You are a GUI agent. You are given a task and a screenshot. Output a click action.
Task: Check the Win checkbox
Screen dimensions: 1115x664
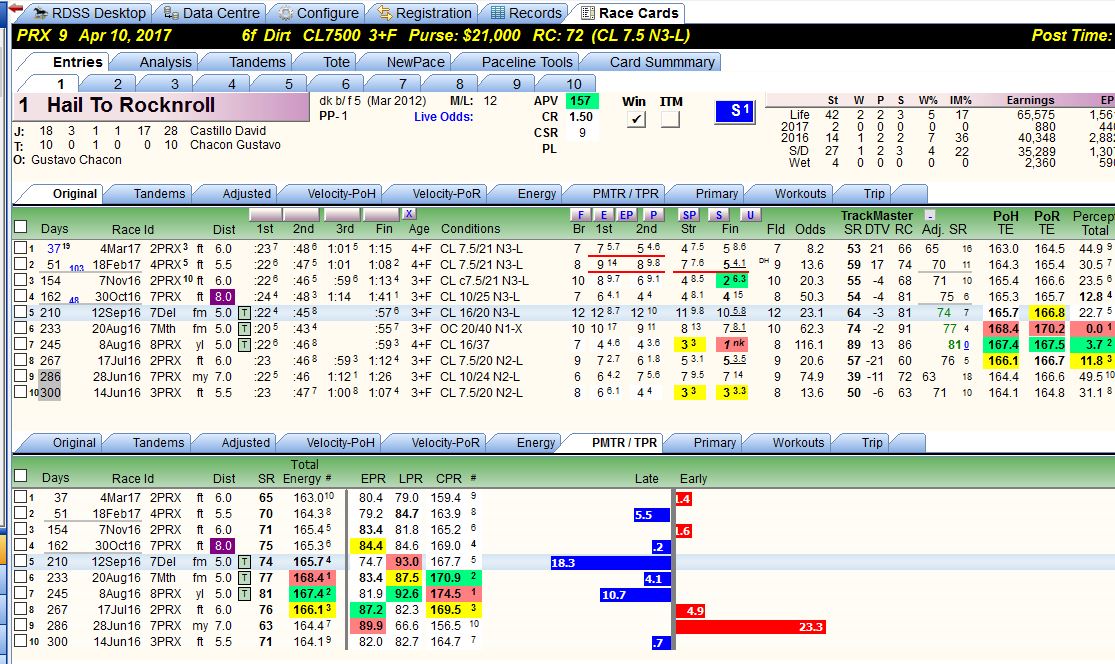point(636,119)
